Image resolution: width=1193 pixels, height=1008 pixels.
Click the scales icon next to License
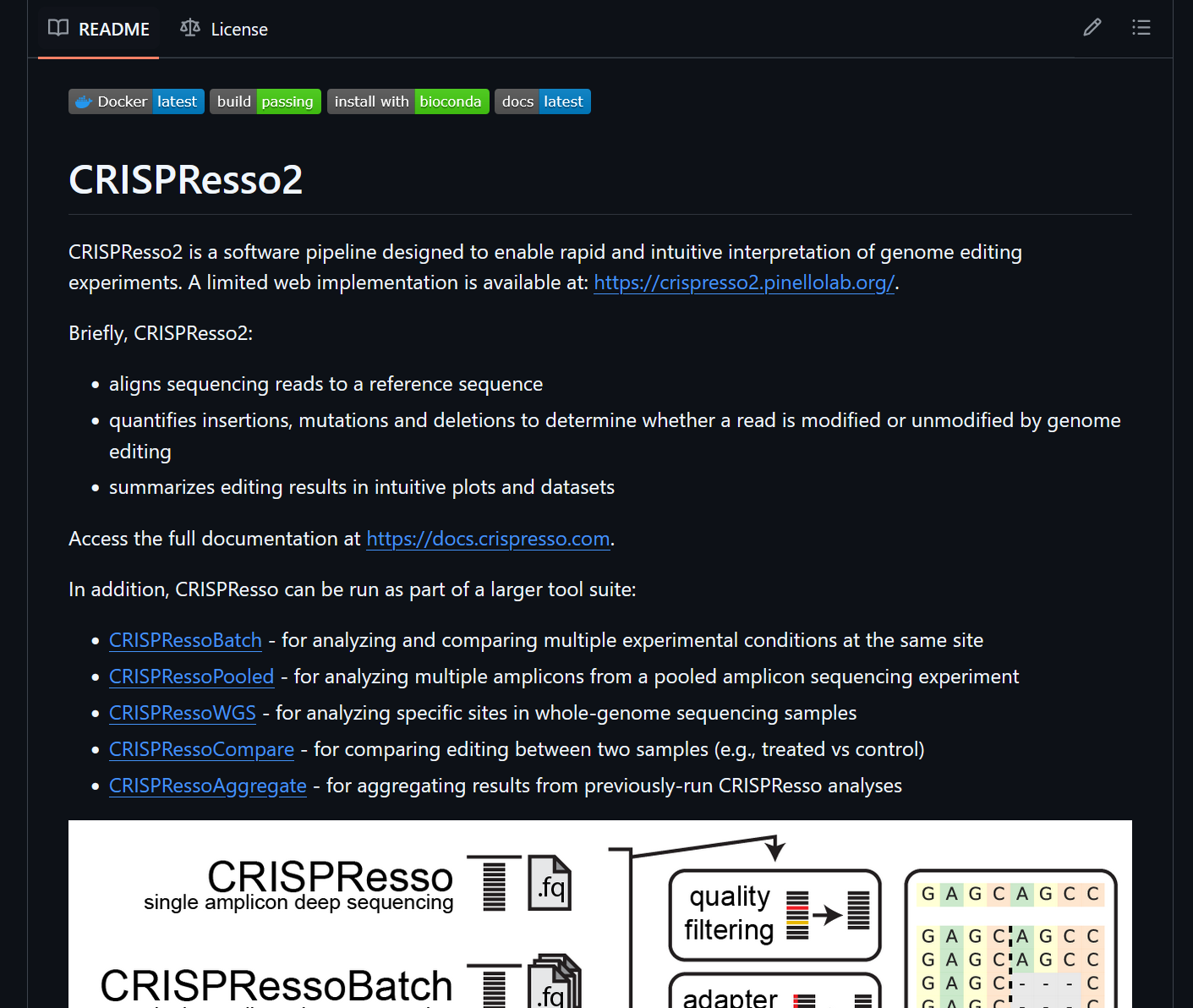(189, 28)
